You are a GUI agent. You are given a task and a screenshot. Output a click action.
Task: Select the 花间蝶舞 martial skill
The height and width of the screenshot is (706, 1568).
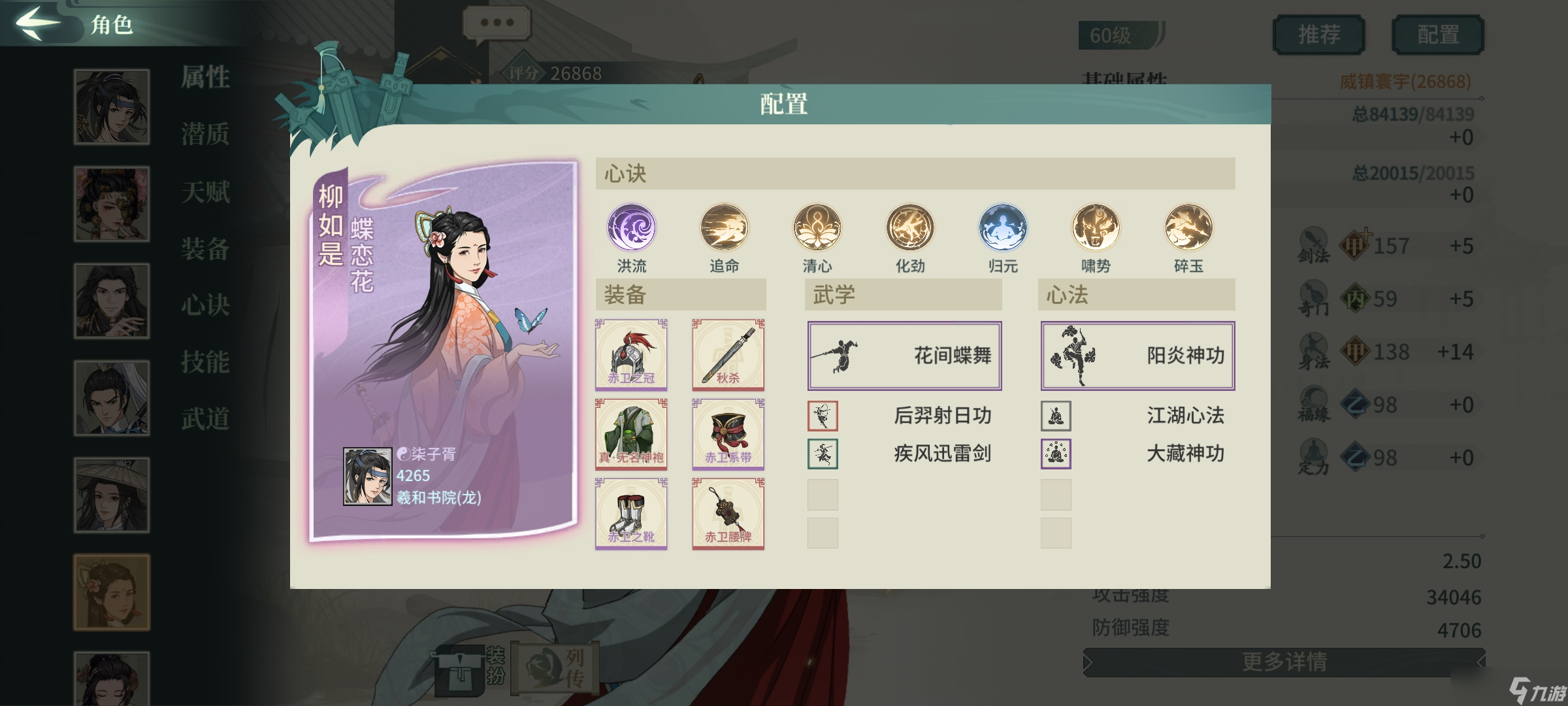[x=904, y=356]
